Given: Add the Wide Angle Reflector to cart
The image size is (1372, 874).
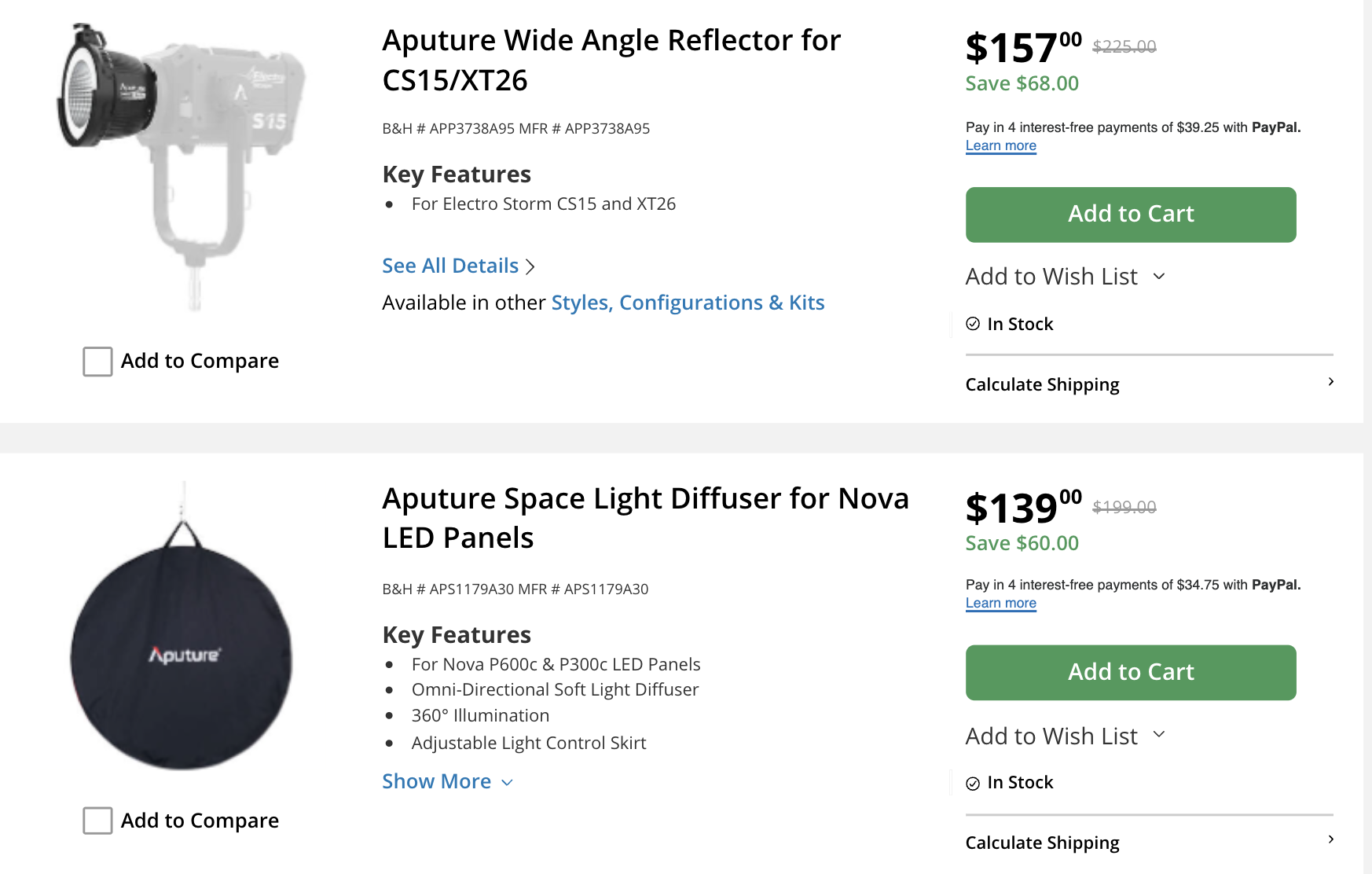Looking at the screenshot, I should tap(1130, 215).
